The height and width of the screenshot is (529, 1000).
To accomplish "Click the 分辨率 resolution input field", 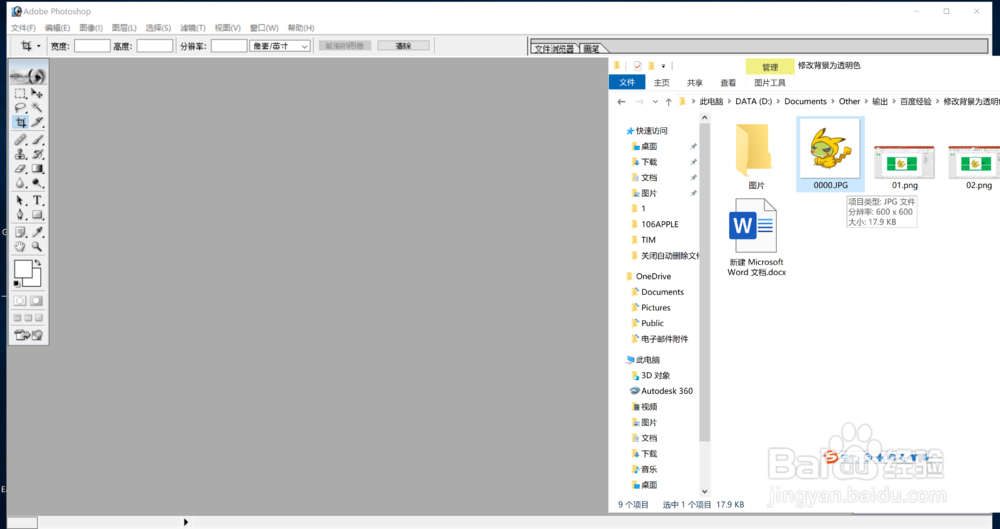I will (x=229, y=46).
